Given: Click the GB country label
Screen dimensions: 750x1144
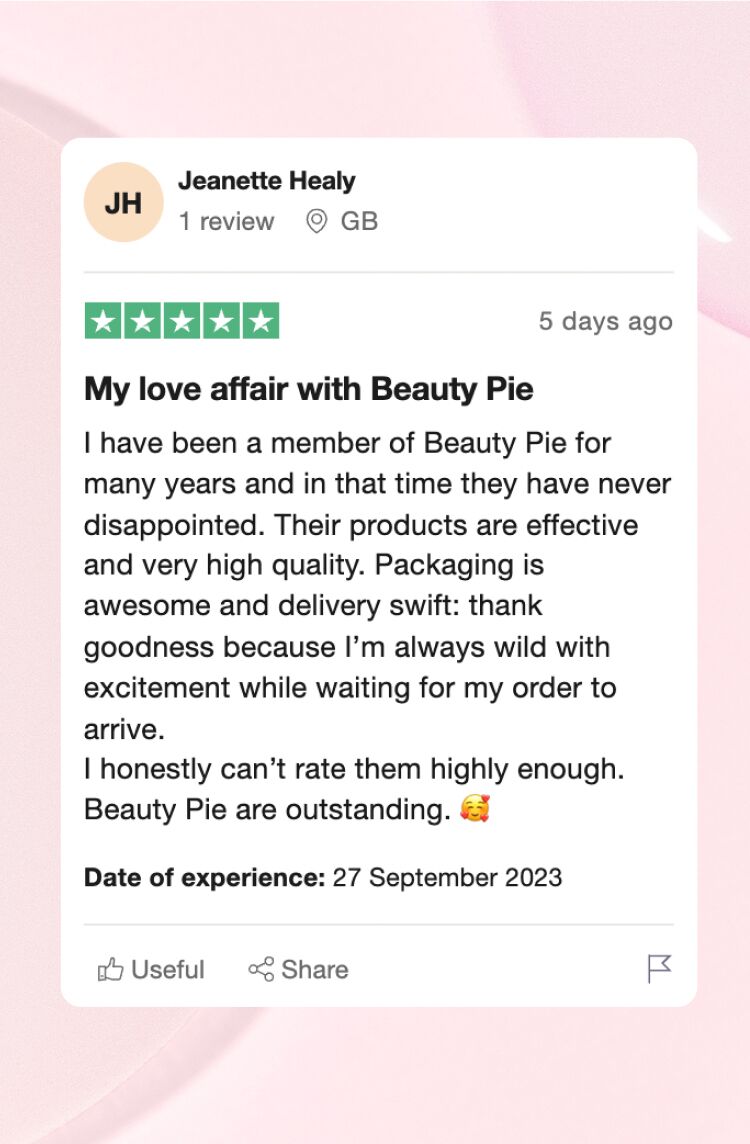Looking at the screenshot, I should click(360, 221).
